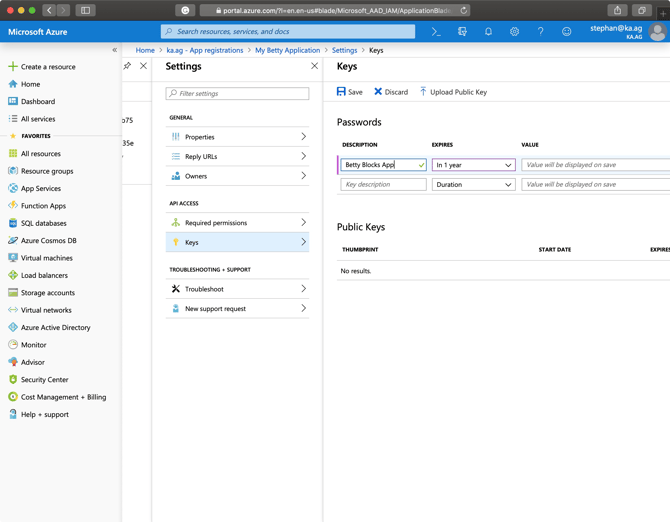The image size is (670, 522).
Task: Click My Betty Application breadcrumb
Action: coord(288,50)
